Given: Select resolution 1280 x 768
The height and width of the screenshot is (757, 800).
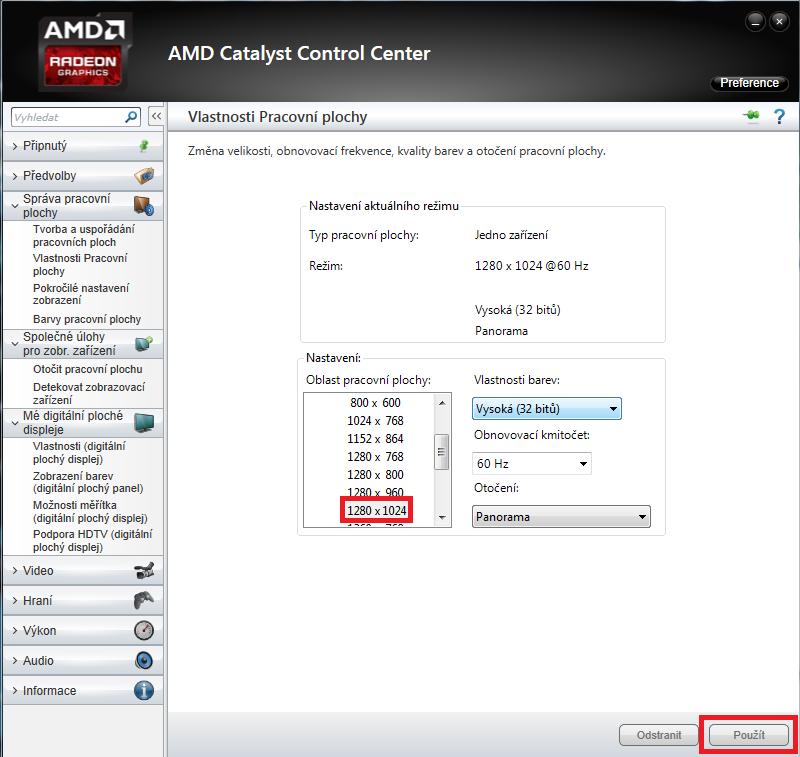Looking at the screenshot, I should pos(375,457).
